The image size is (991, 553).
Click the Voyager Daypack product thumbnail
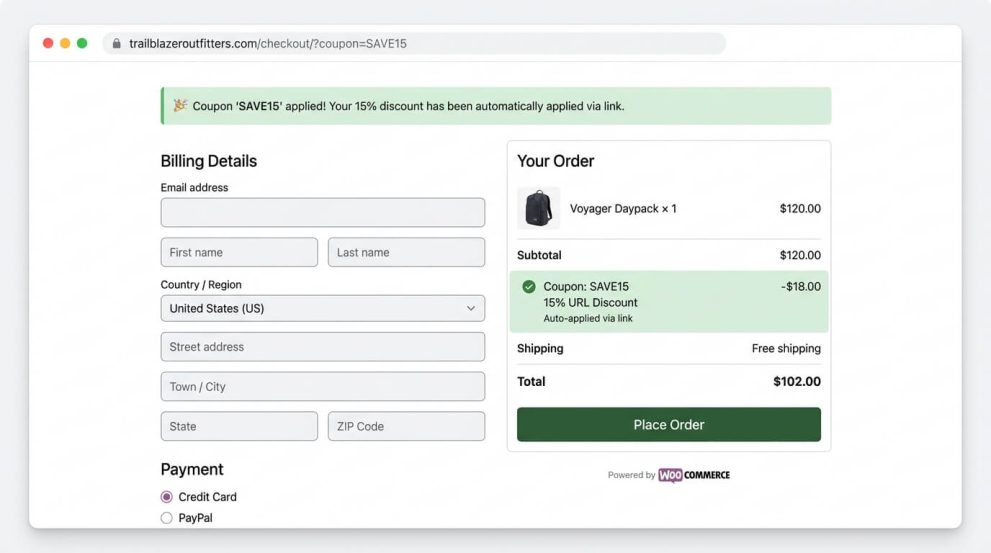coord(538,208)
